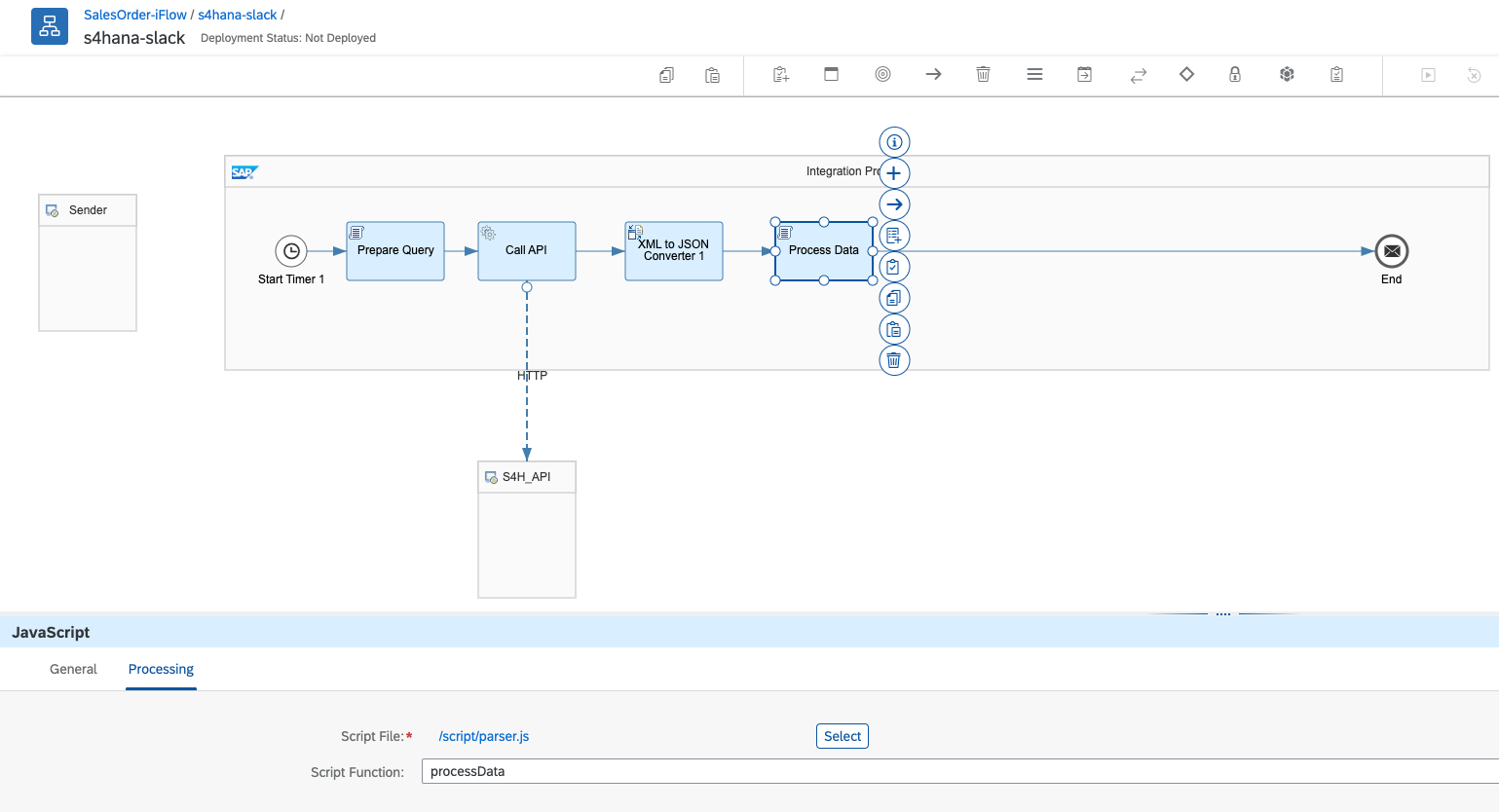Click the s4hana-slack page title
The height and width of the screenshot is (812, 1499).
[134, 38]
